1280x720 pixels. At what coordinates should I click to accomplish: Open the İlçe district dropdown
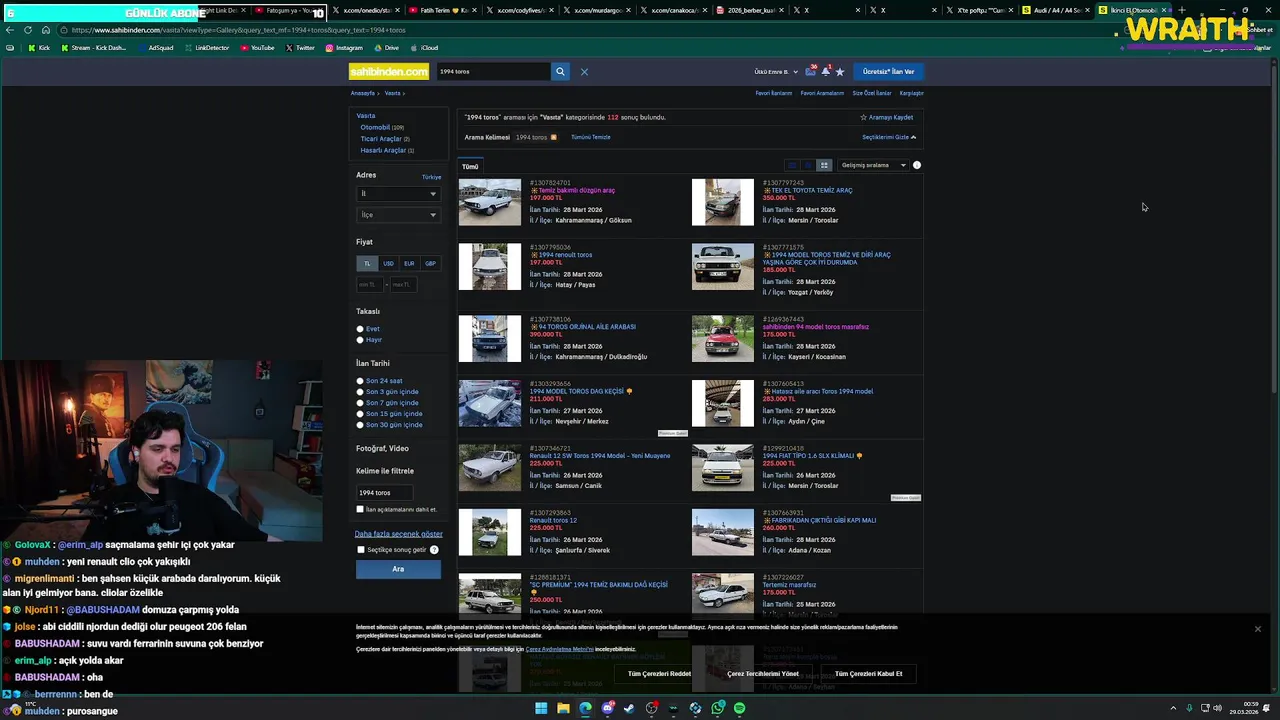(398, 215)
